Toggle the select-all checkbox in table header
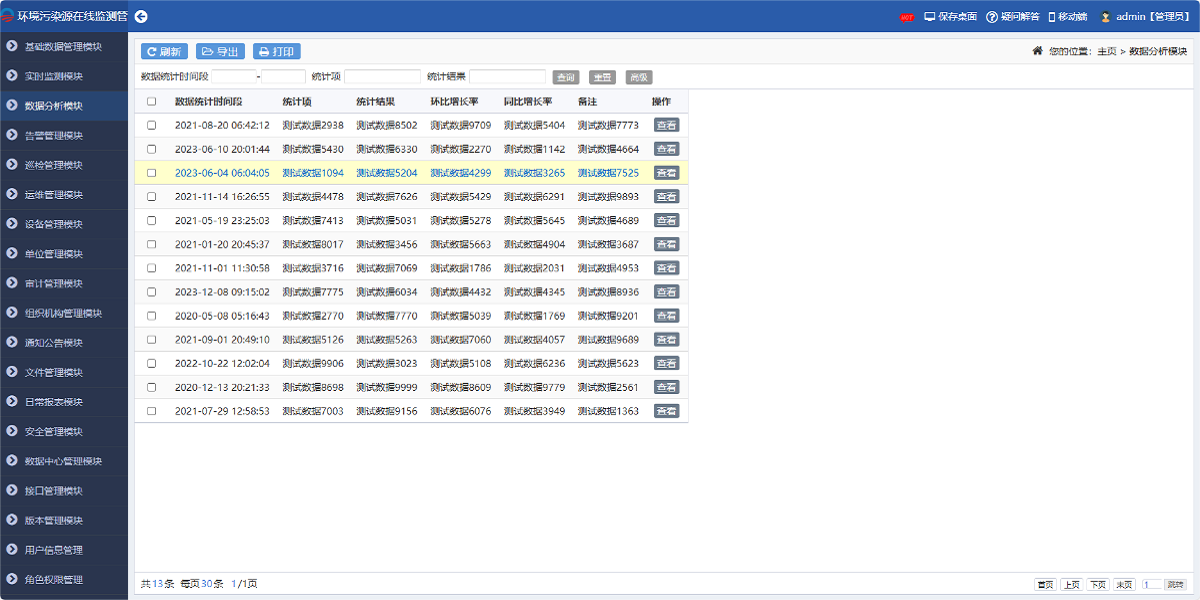This screenshot has height=600, width=1200. [x=152, y=101]
